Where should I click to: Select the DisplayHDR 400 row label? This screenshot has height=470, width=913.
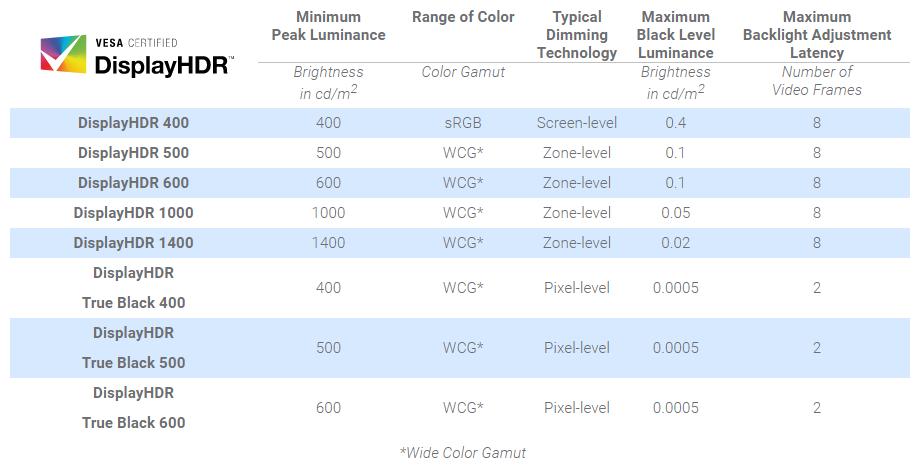pyautogui.click(x=133, y=123)
